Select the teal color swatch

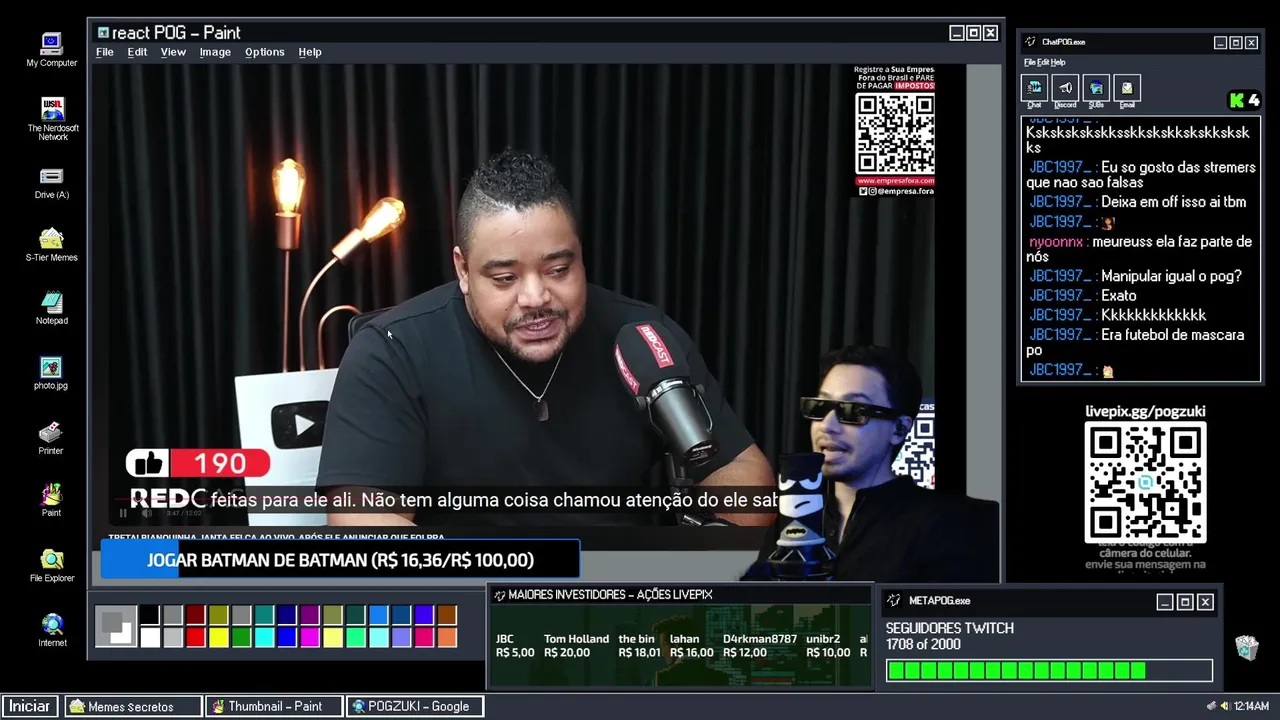pos(264,615)
